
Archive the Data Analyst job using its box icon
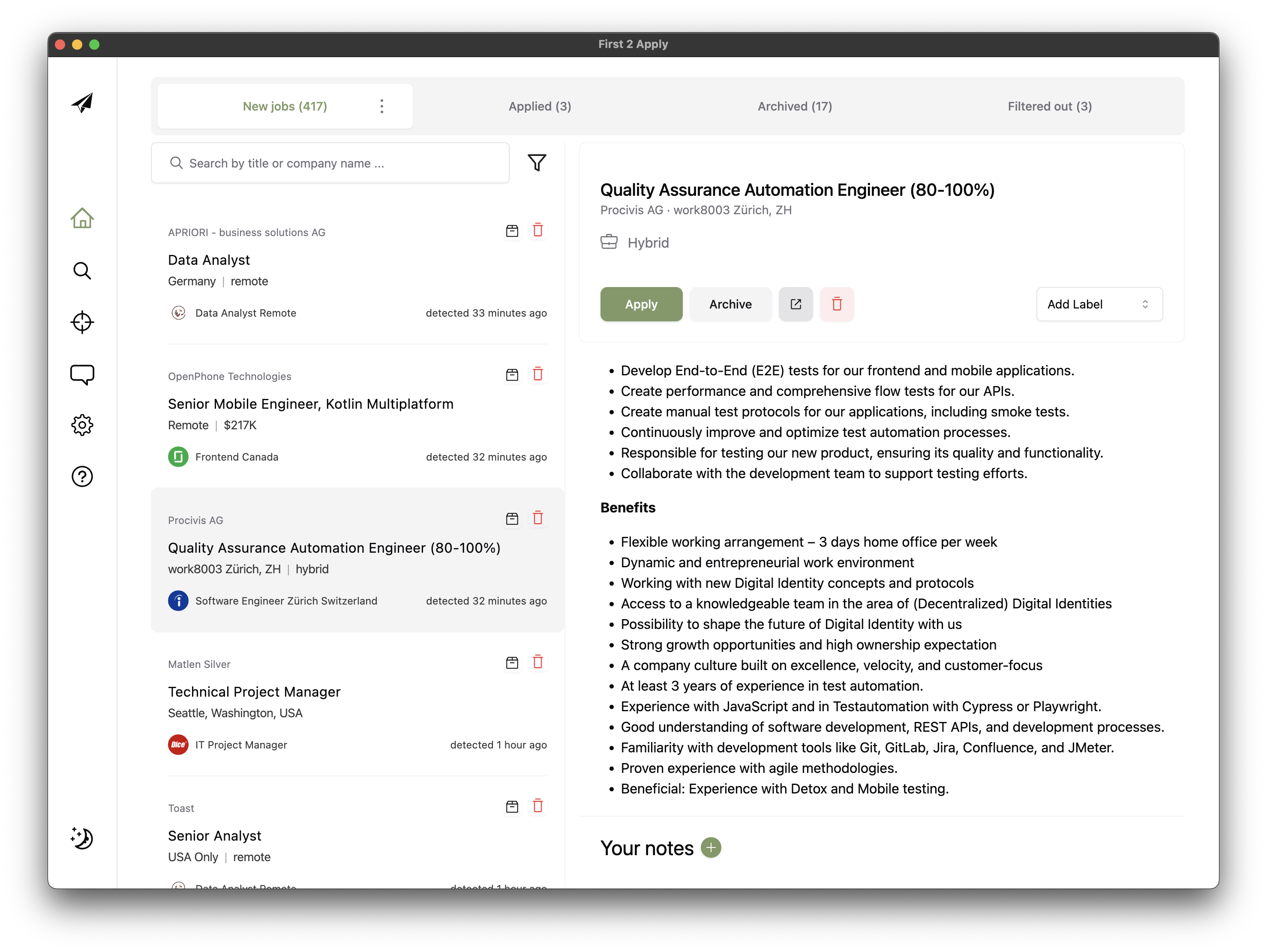(511, 230)
